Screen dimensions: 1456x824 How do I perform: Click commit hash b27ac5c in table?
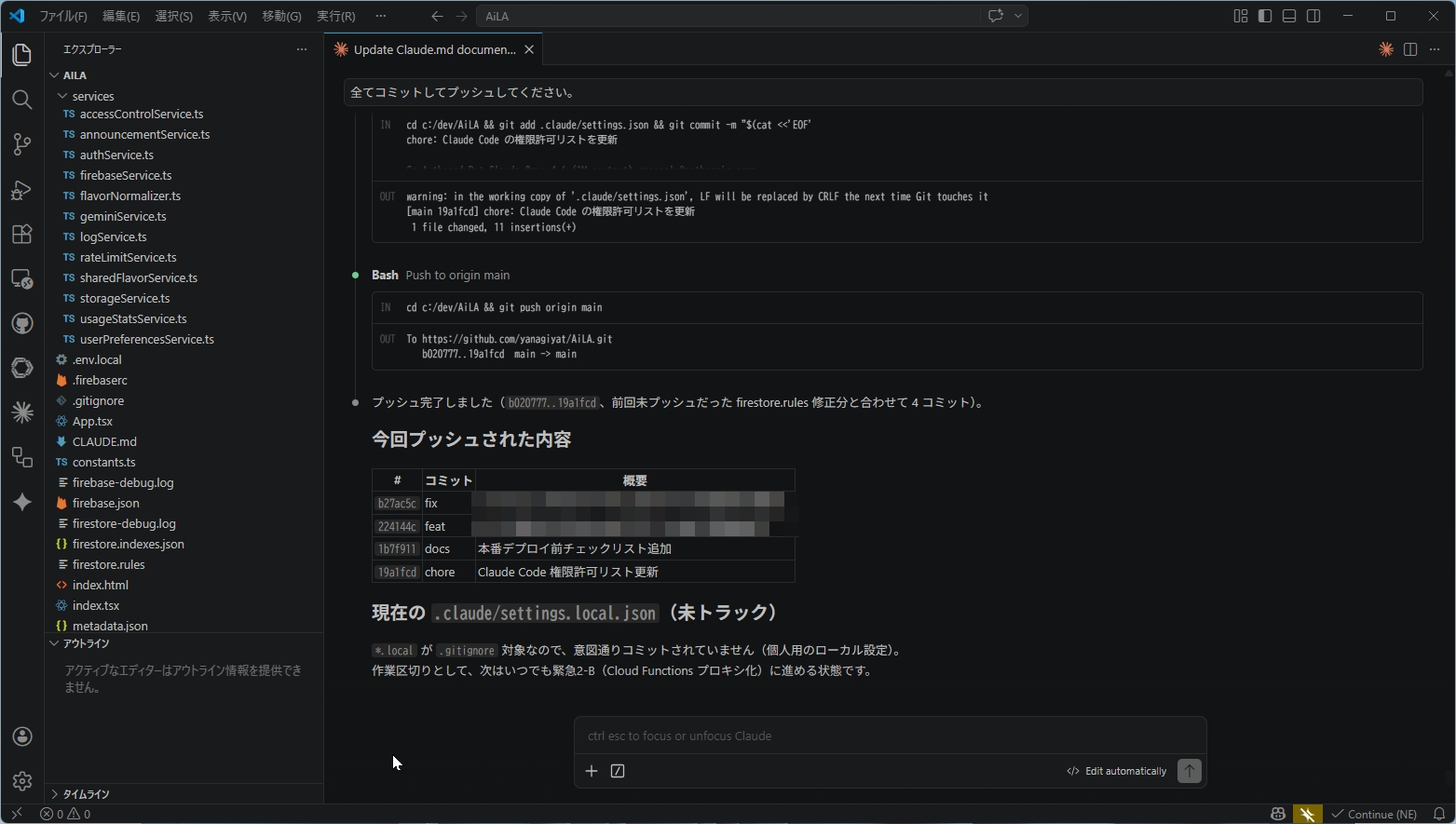(397, 503)
